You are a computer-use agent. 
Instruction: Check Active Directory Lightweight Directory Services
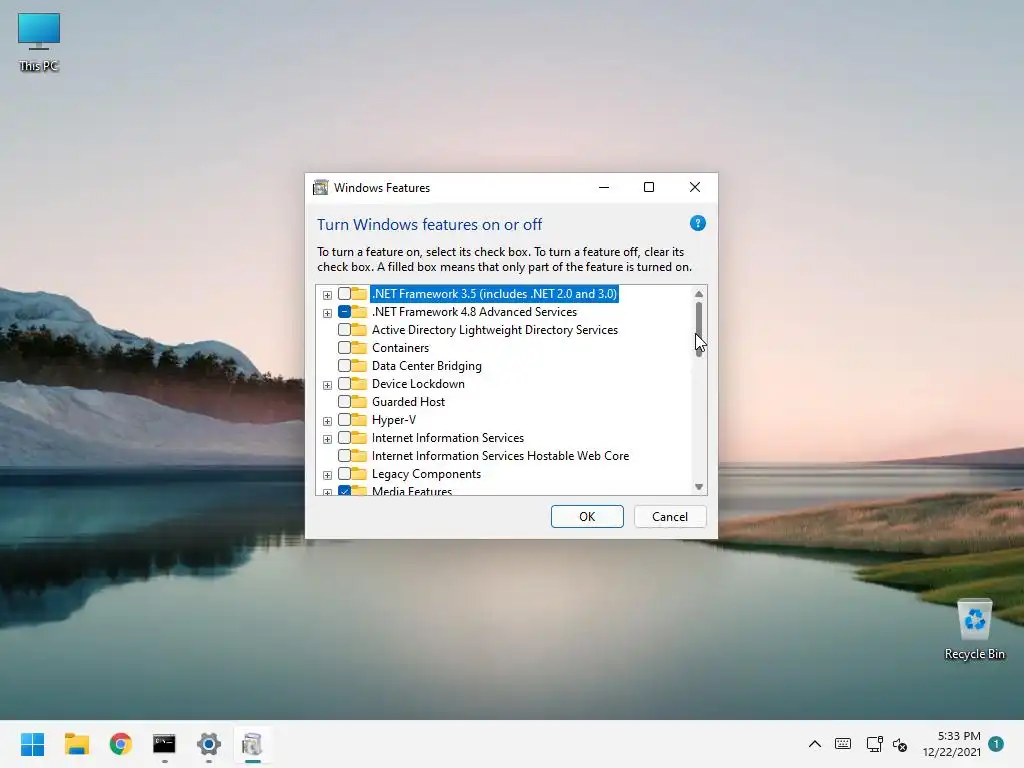pos(344,330)
